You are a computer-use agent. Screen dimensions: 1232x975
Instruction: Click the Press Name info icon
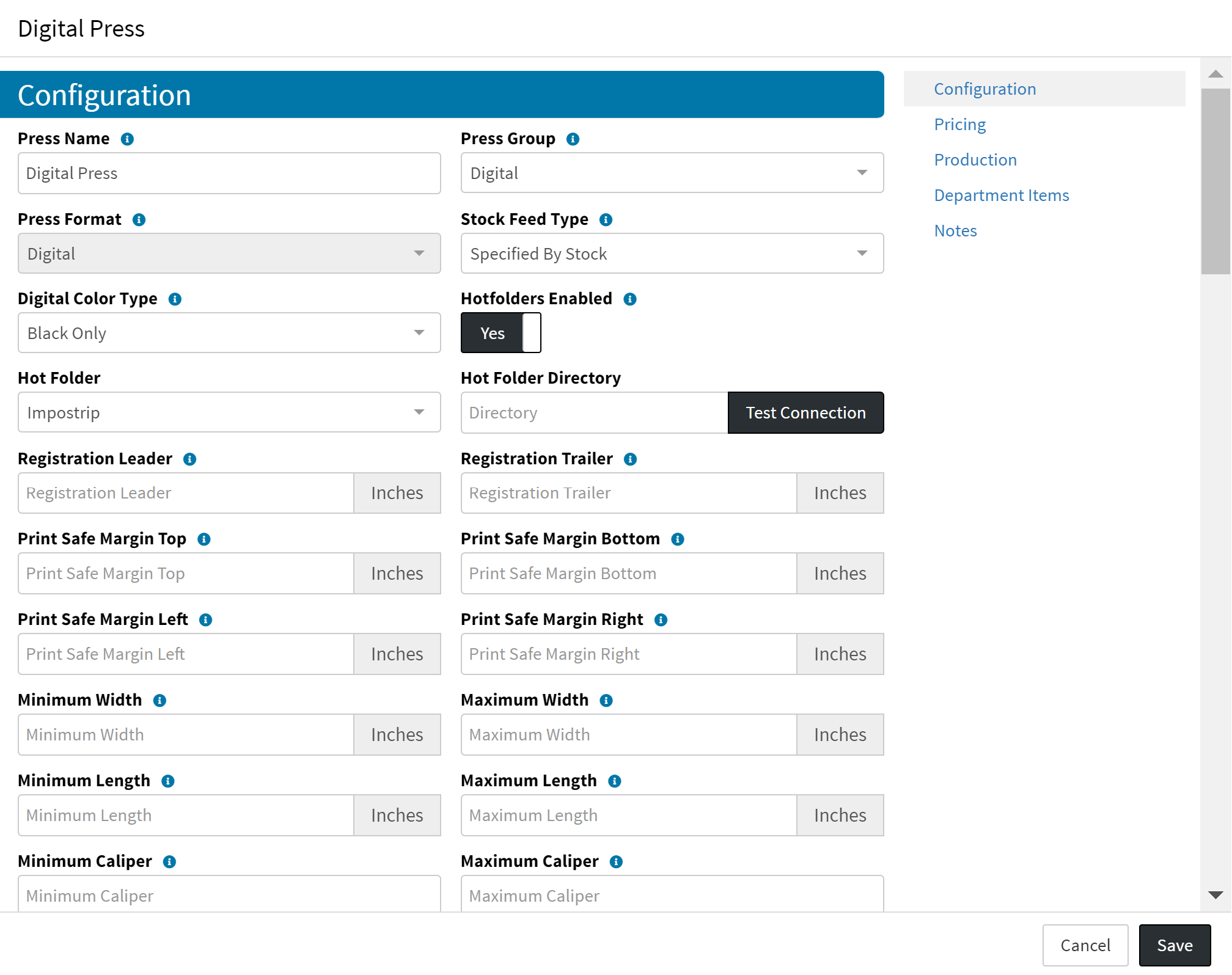[127, 139]
